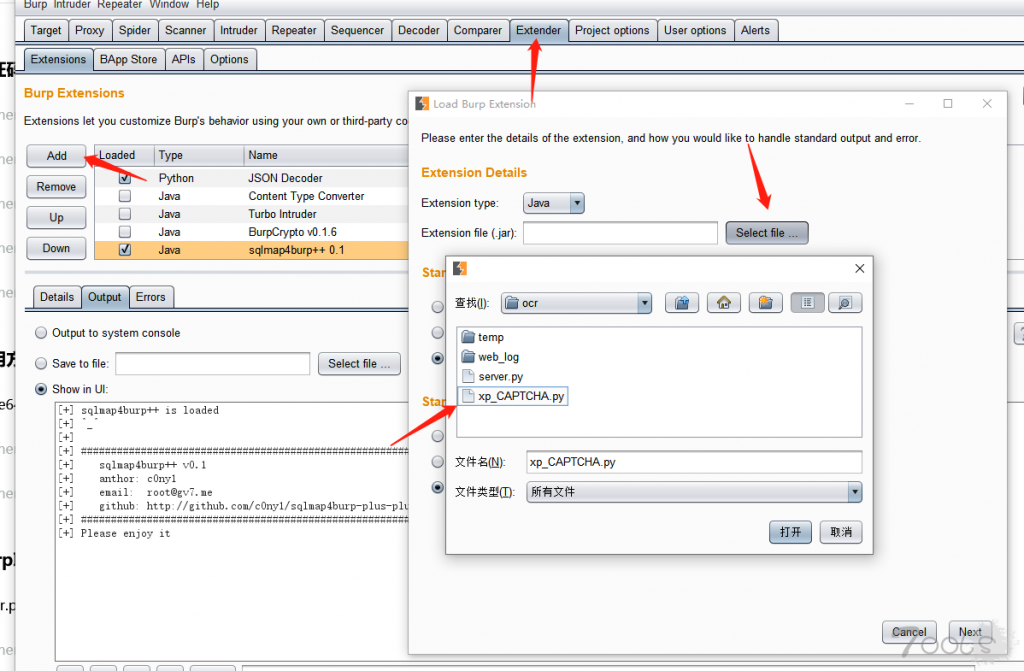Select the Save to file radio option

(x=41, y=363)
